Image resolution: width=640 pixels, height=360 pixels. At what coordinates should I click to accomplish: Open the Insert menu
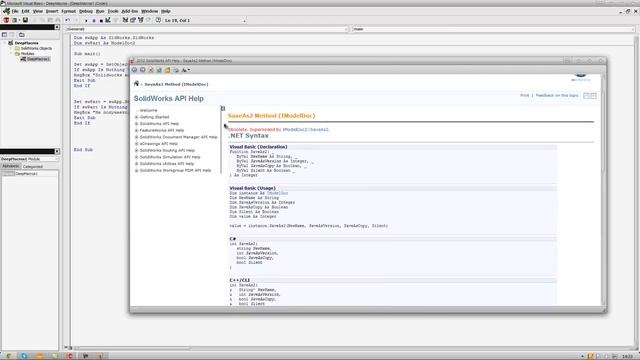[52, 11]
